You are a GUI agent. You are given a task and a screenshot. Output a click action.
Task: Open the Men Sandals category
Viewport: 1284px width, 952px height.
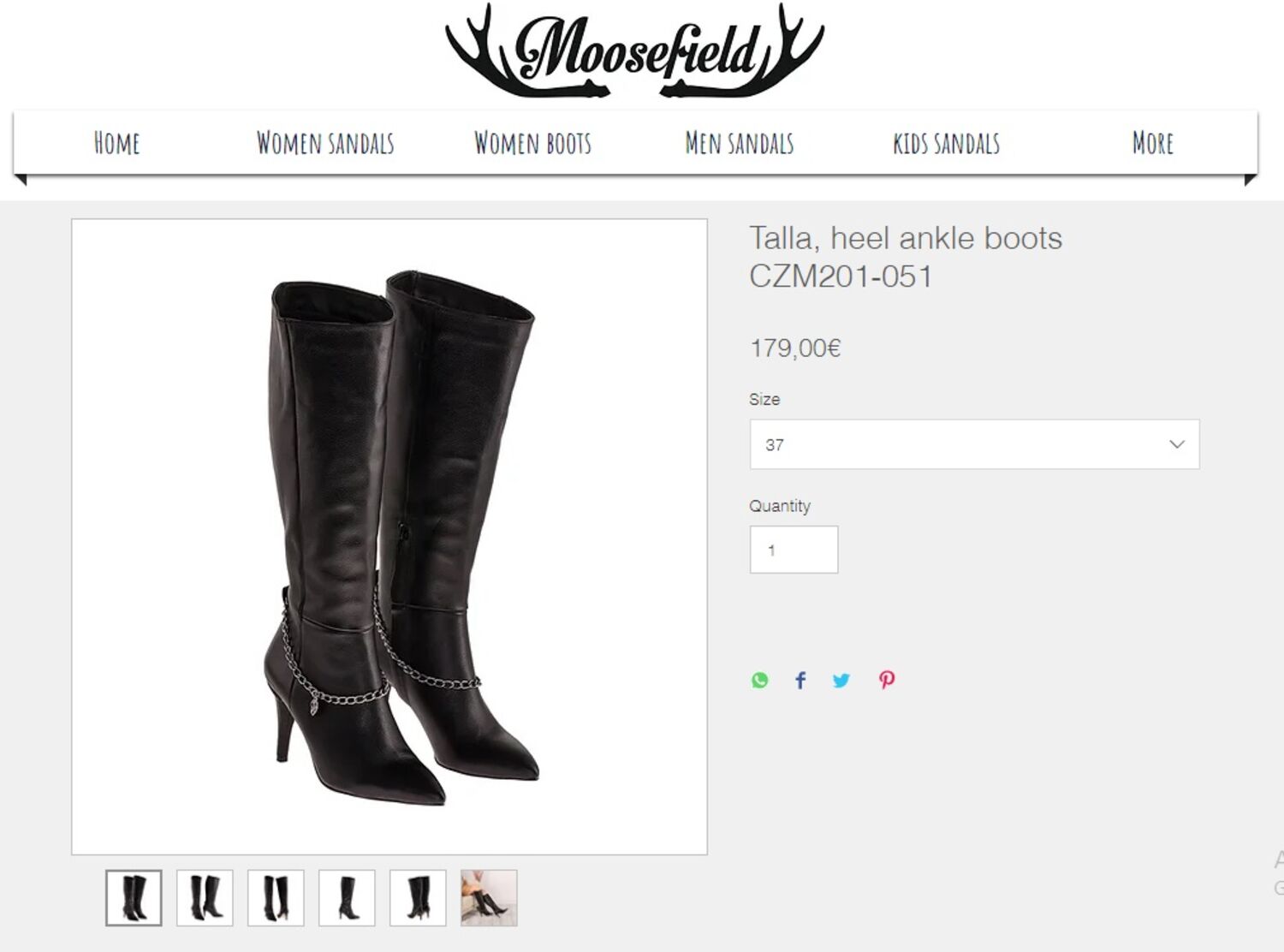pyautogui.click(x=740, y=143)
